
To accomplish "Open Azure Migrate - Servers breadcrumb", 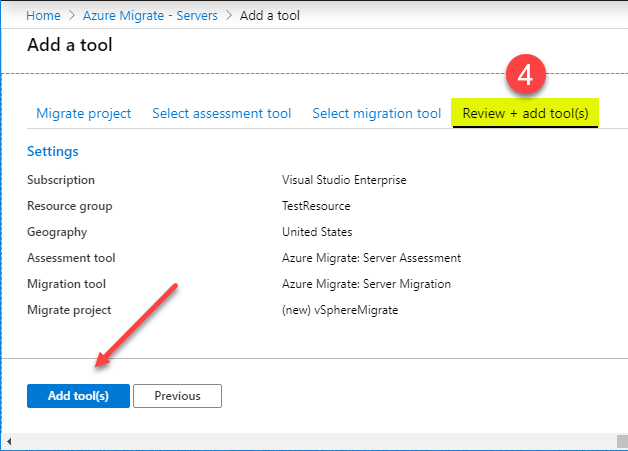I will pos(150,15).
